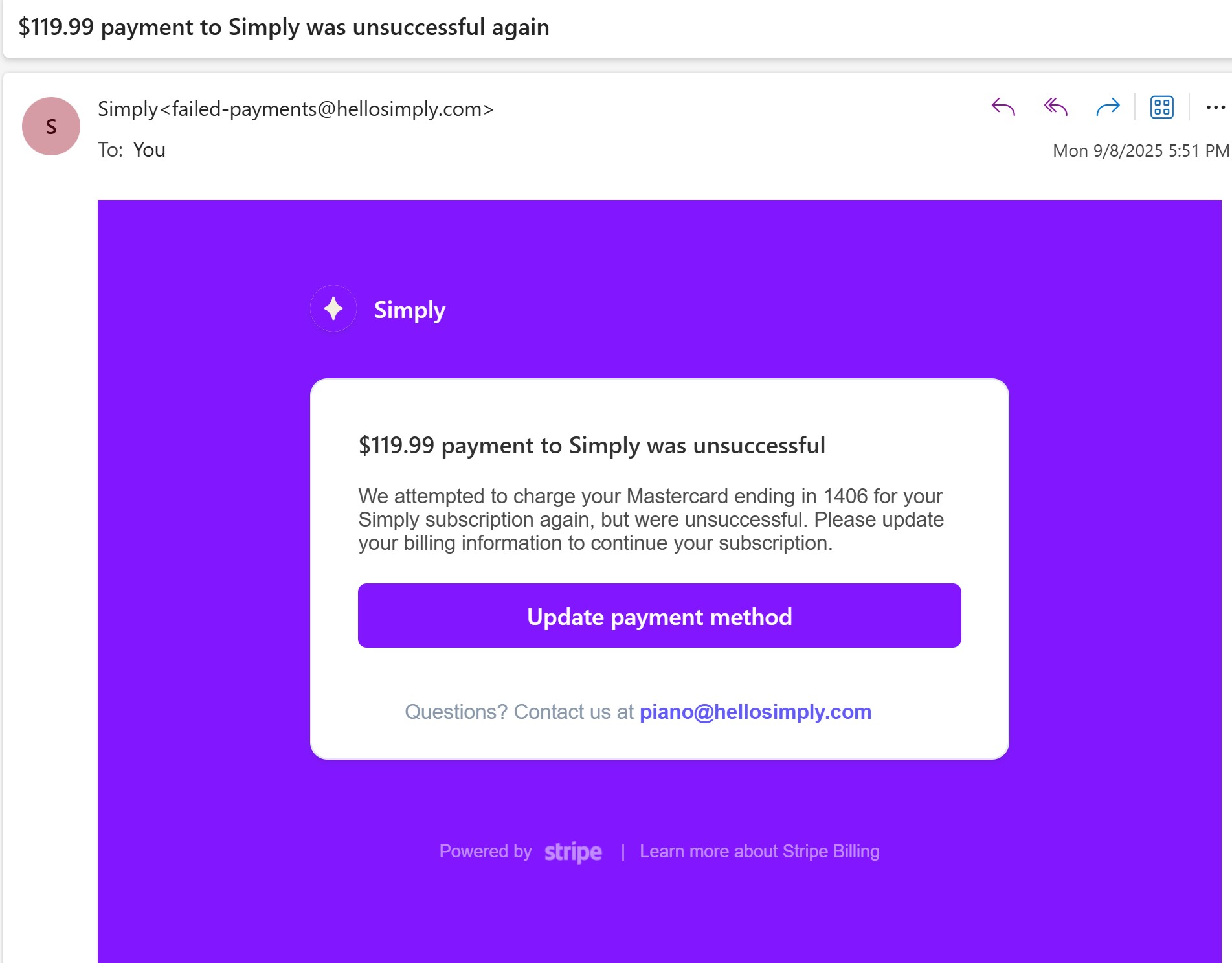This screenshot has height=963, width=1232.
Task: Click the Forward arrow icon
Action: [x=1108, y=107]
